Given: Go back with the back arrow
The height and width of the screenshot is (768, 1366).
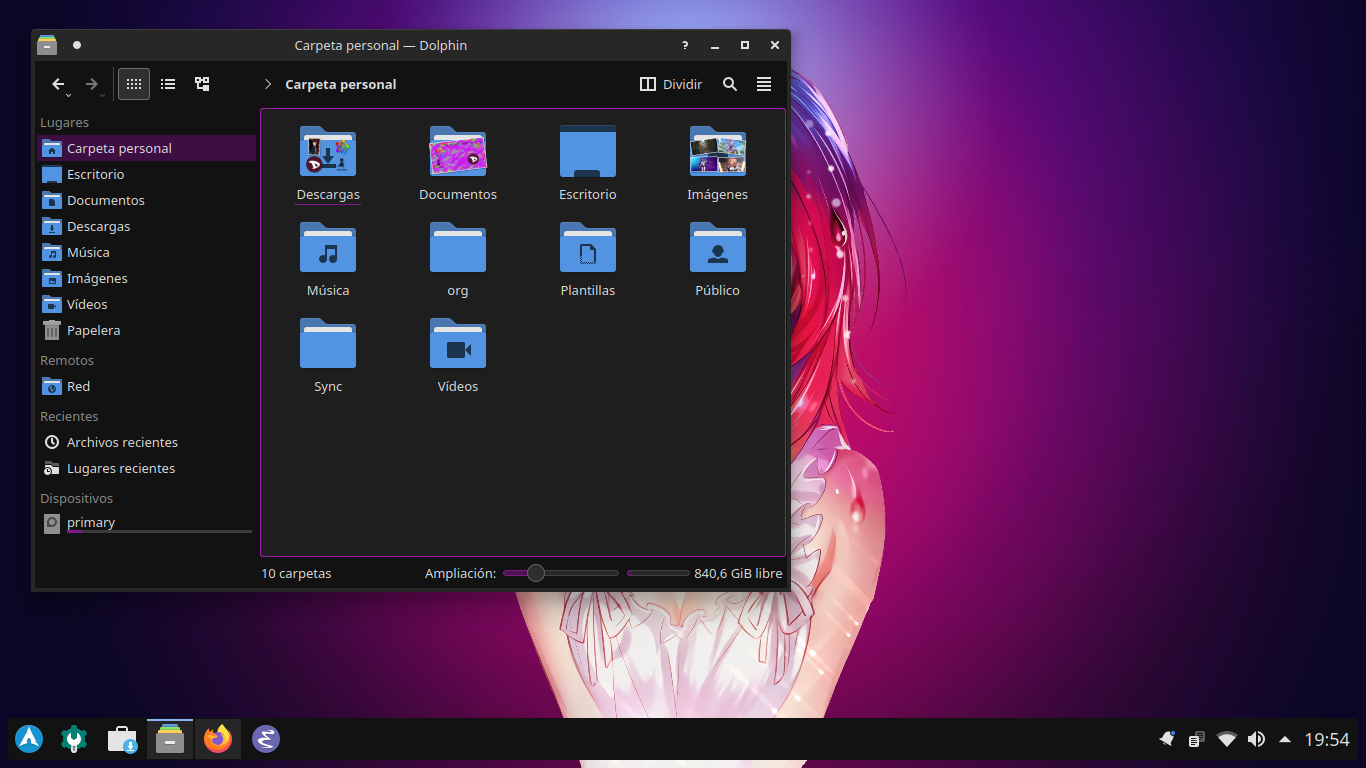Looking at the screenshot, I should (x=58, y=85).
